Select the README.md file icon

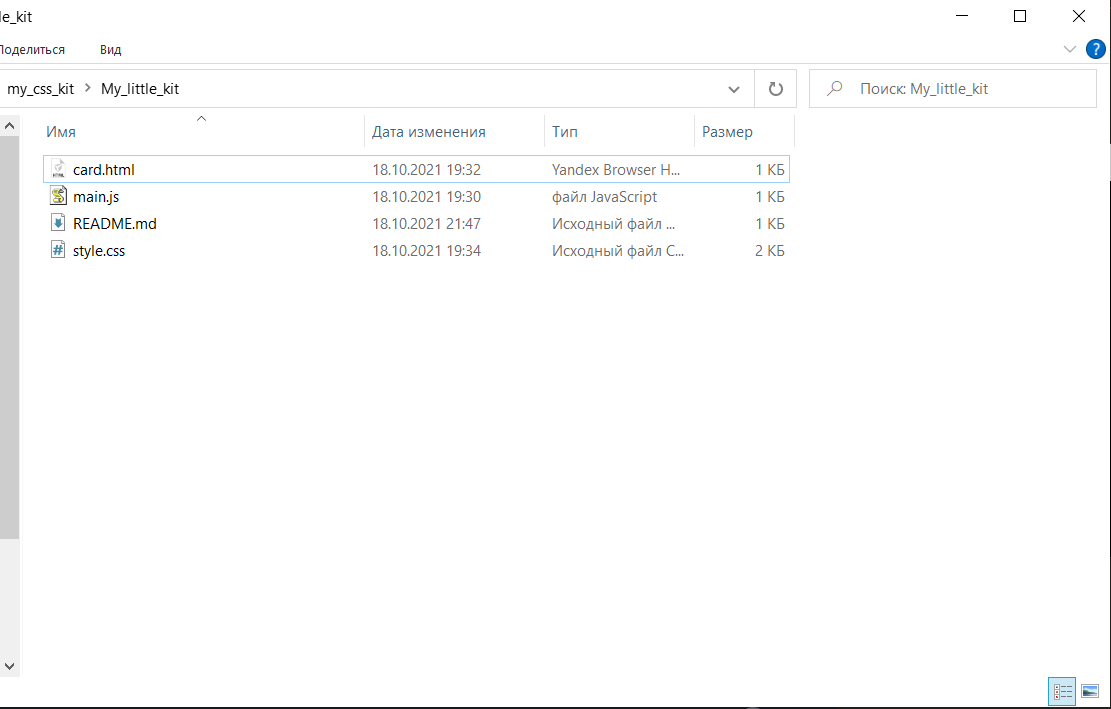point(58,223)
